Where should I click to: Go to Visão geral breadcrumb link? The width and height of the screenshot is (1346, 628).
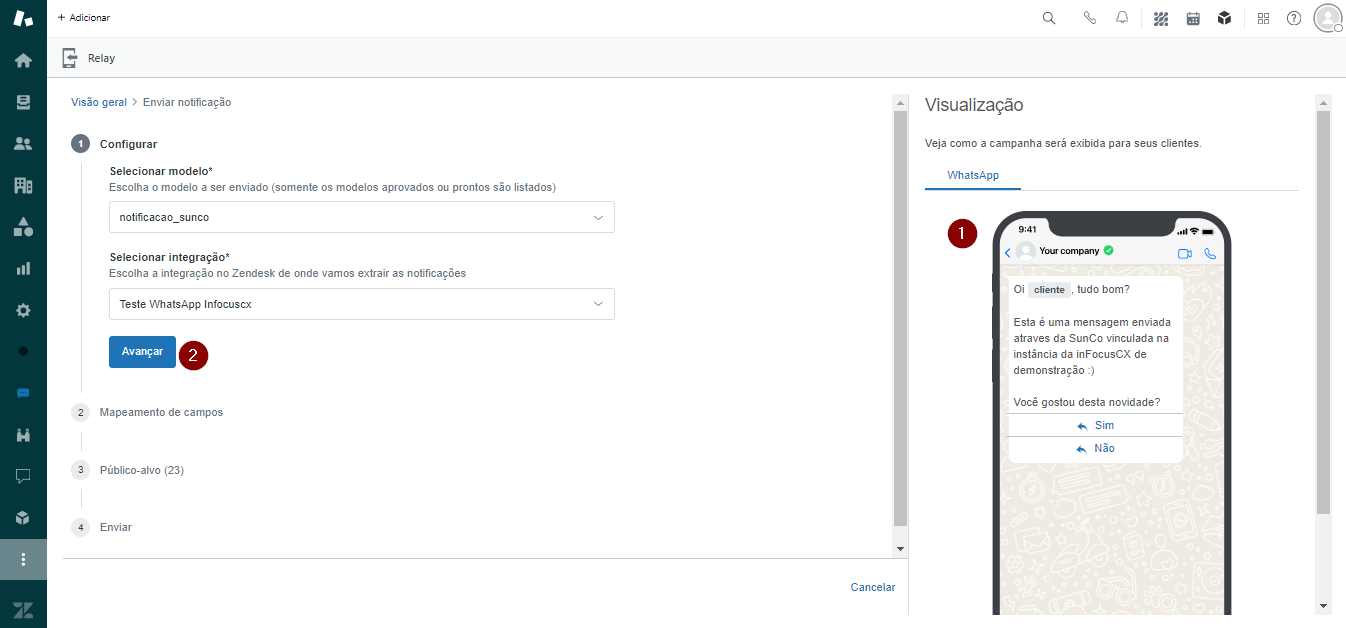(x=99, y=102)
